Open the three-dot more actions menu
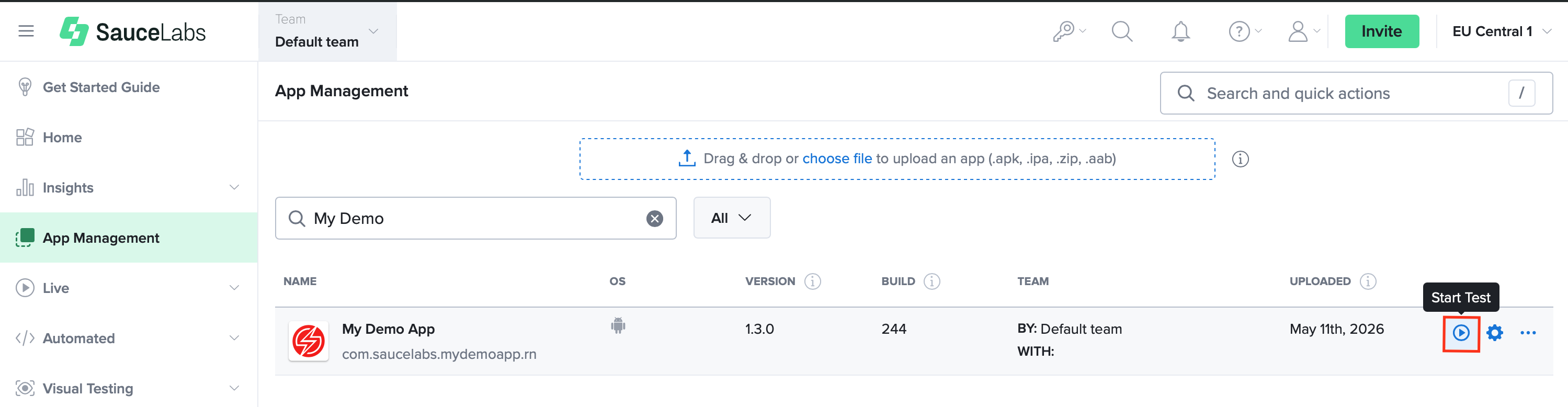This screenshot has width=1568, height=407. click(1528, 333)
